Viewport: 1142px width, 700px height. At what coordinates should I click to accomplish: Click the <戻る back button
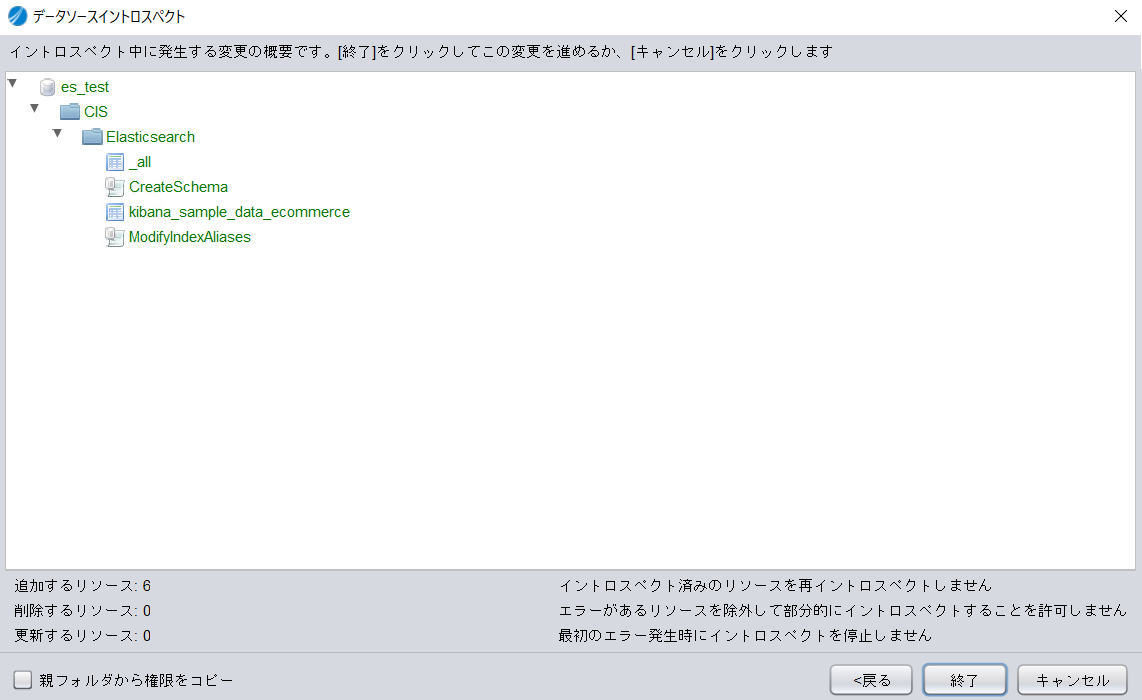pos(871,680)
